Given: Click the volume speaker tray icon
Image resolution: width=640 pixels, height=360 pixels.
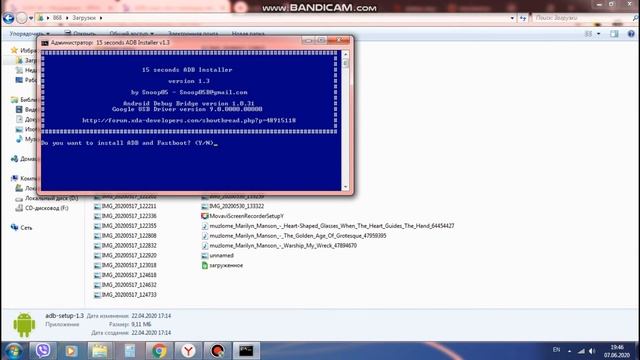Looking at the screenshot, I should click(x=592, y=351).
